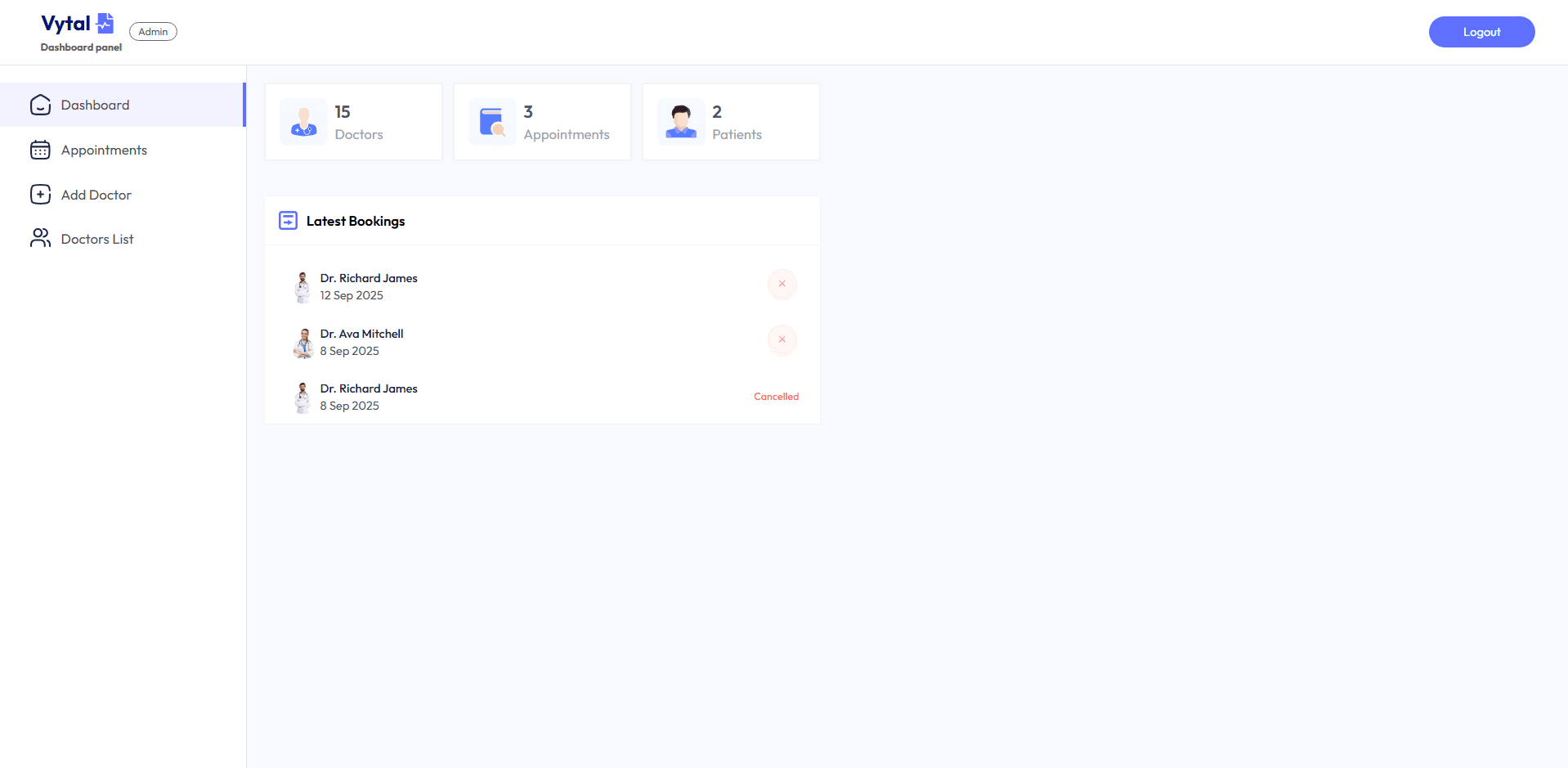The width and height of the screenshot is (1568, 768).
Task: Click the patient icon on the Patients stat card
Action: point(681,121)
